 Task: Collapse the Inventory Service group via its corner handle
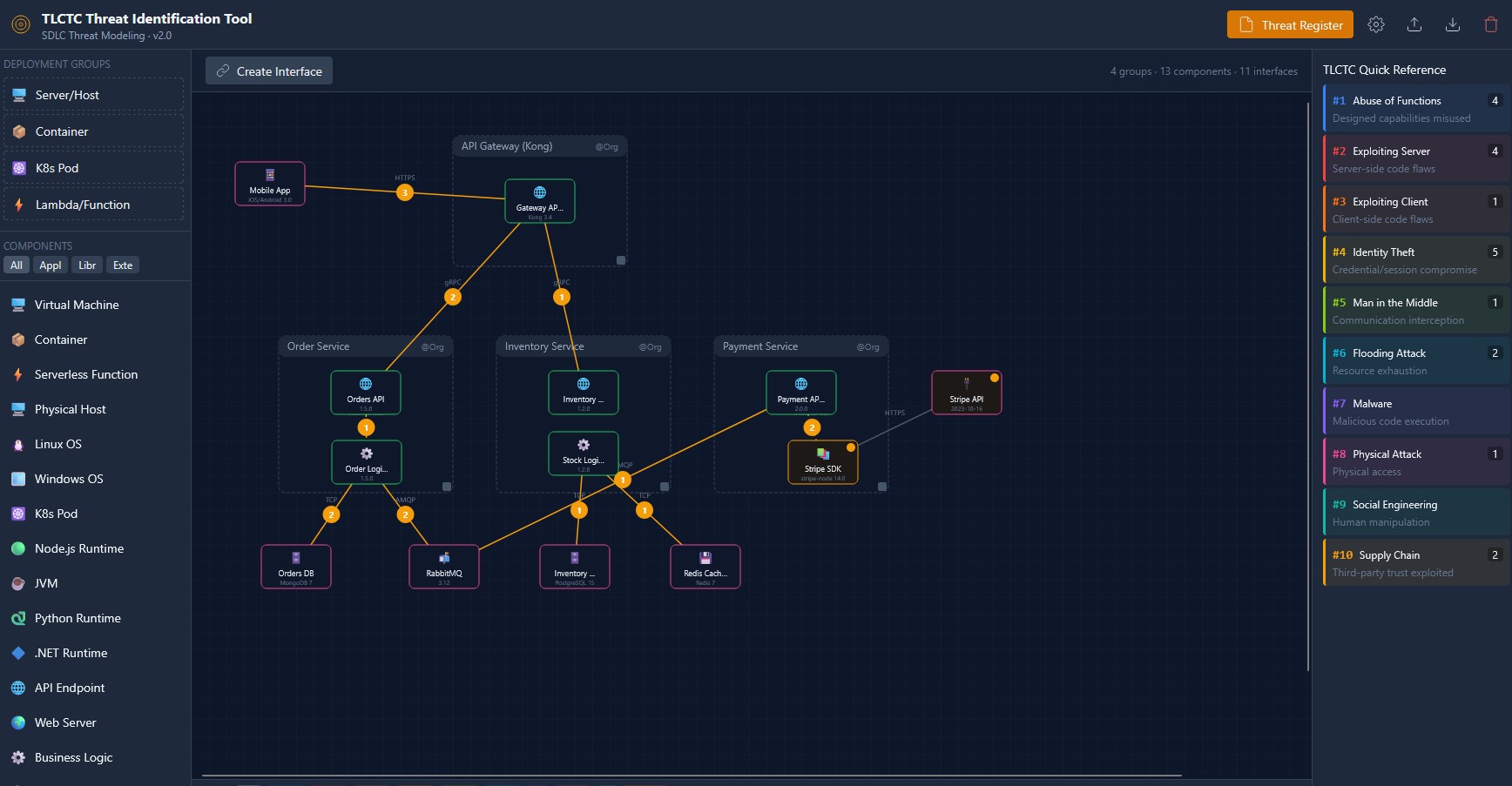pyautogui.click(x=664, y=488)
